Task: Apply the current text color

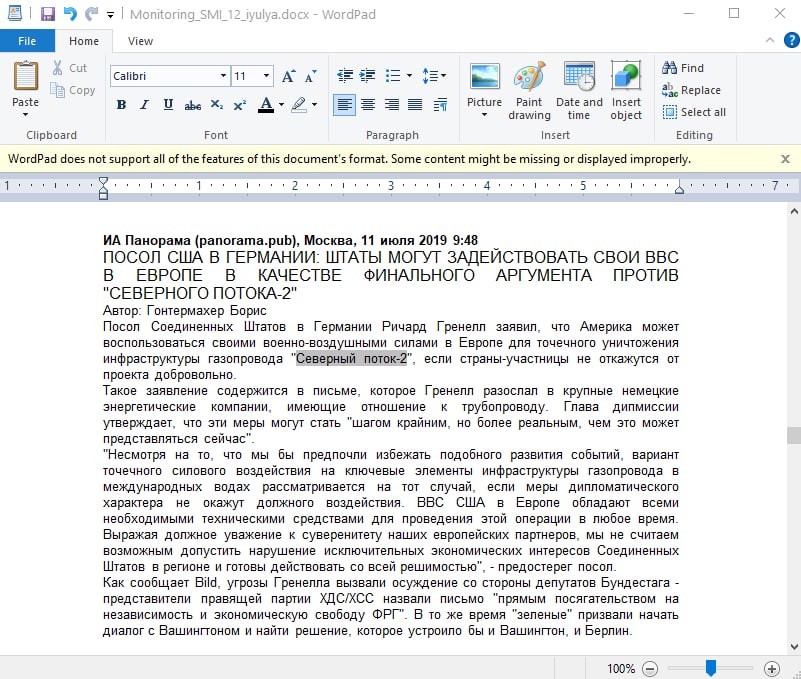Action: 266,105
